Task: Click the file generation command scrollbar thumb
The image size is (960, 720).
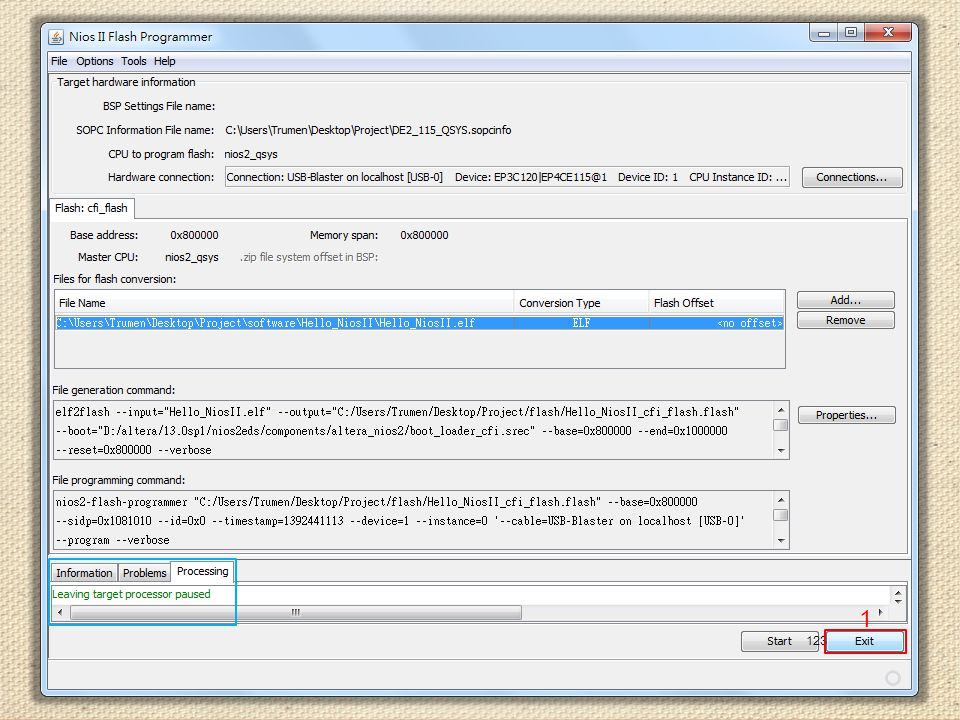Action: coord(781,425)
